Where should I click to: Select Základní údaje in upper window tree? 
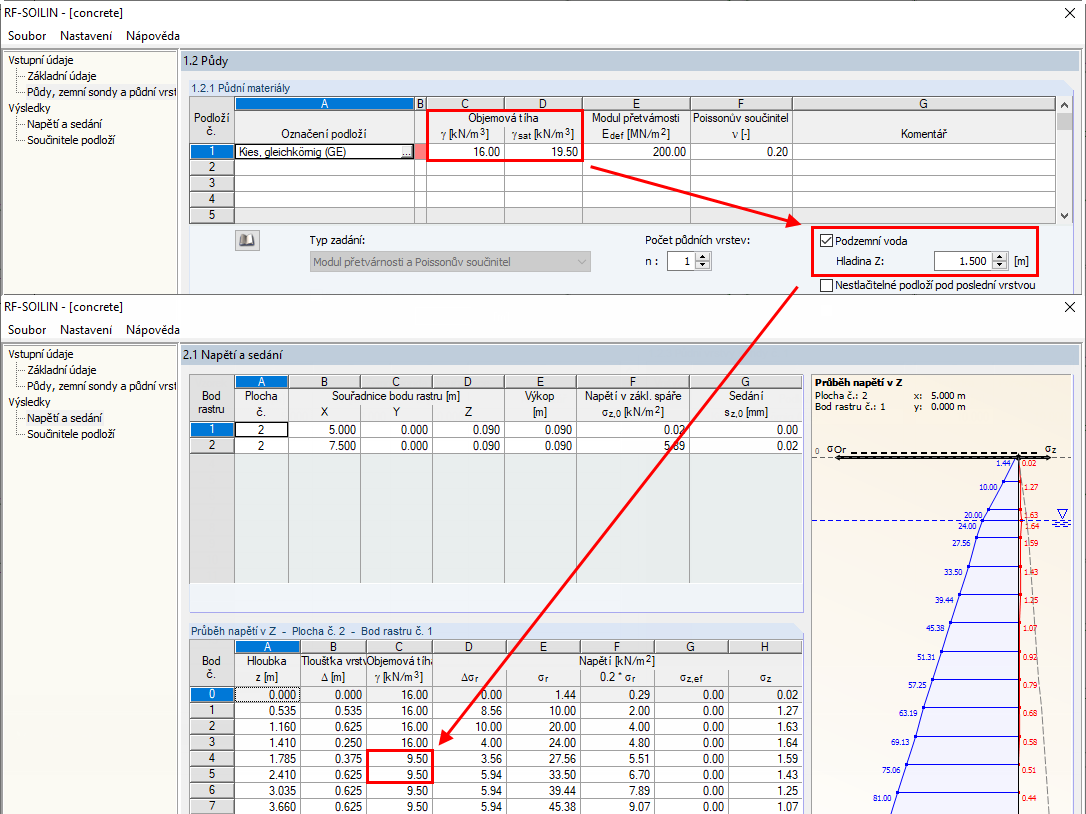(61, 76)
